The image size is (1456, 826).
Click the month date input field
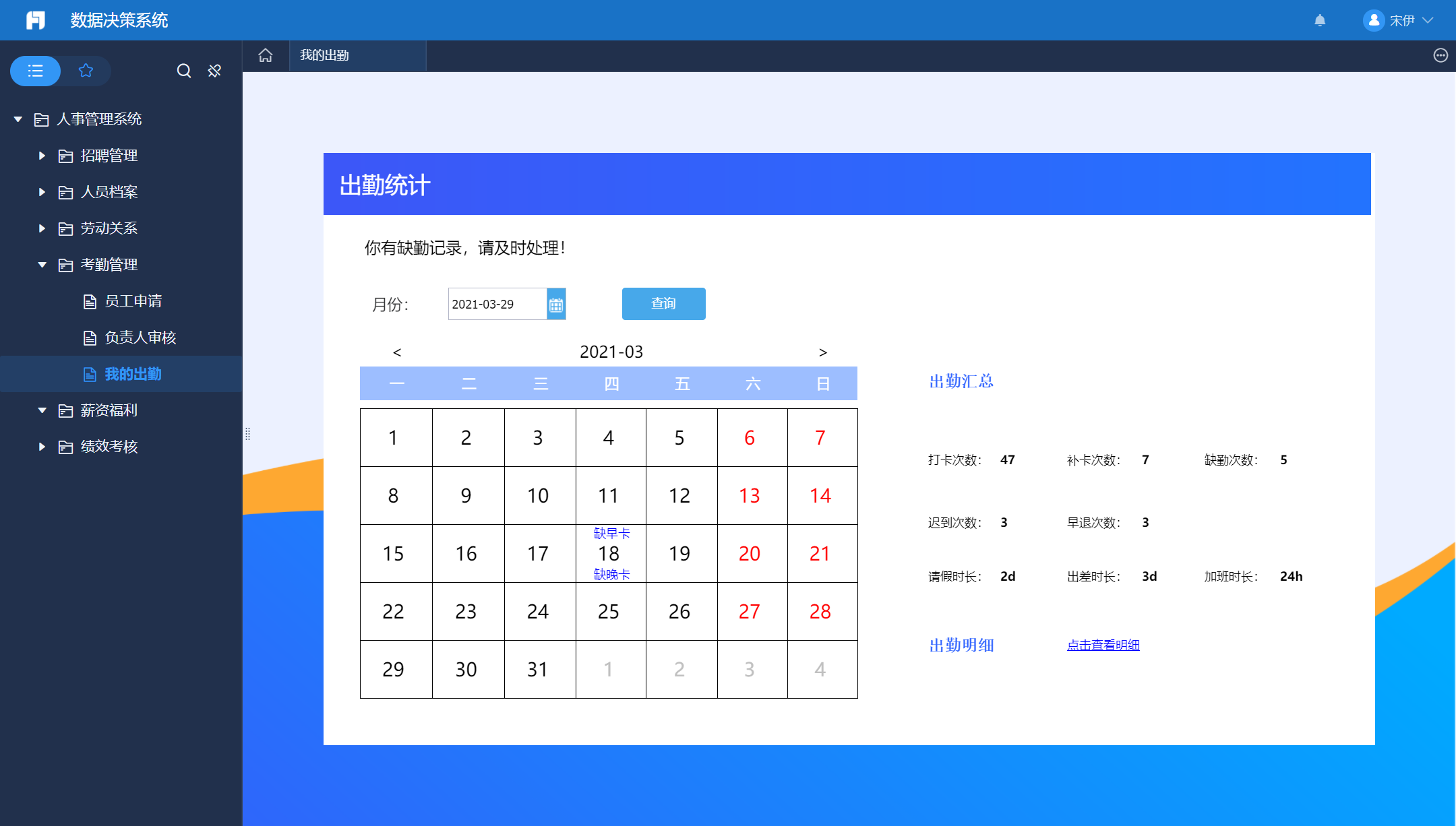[497, 305]
